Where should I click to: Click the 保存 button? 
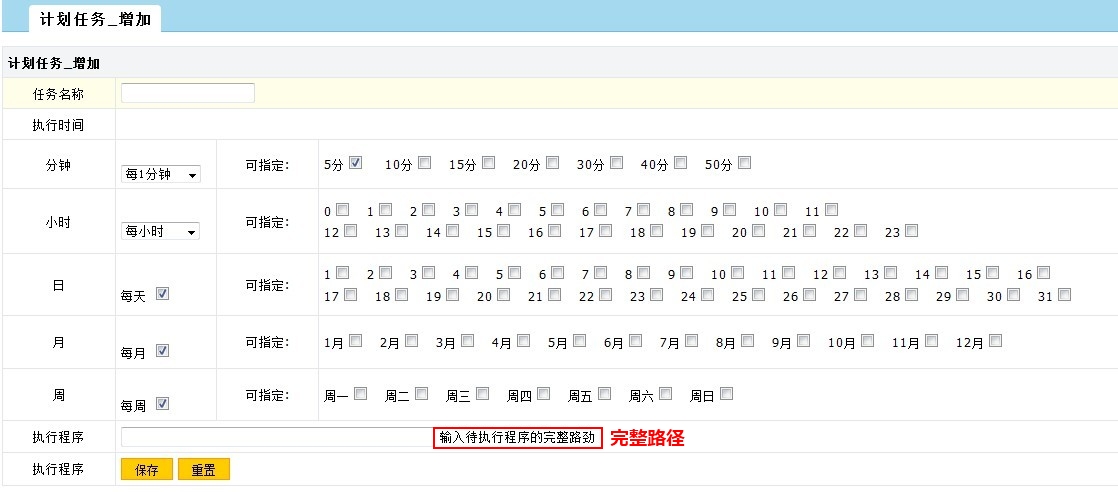pyautogui.click(x=146, y=470)
